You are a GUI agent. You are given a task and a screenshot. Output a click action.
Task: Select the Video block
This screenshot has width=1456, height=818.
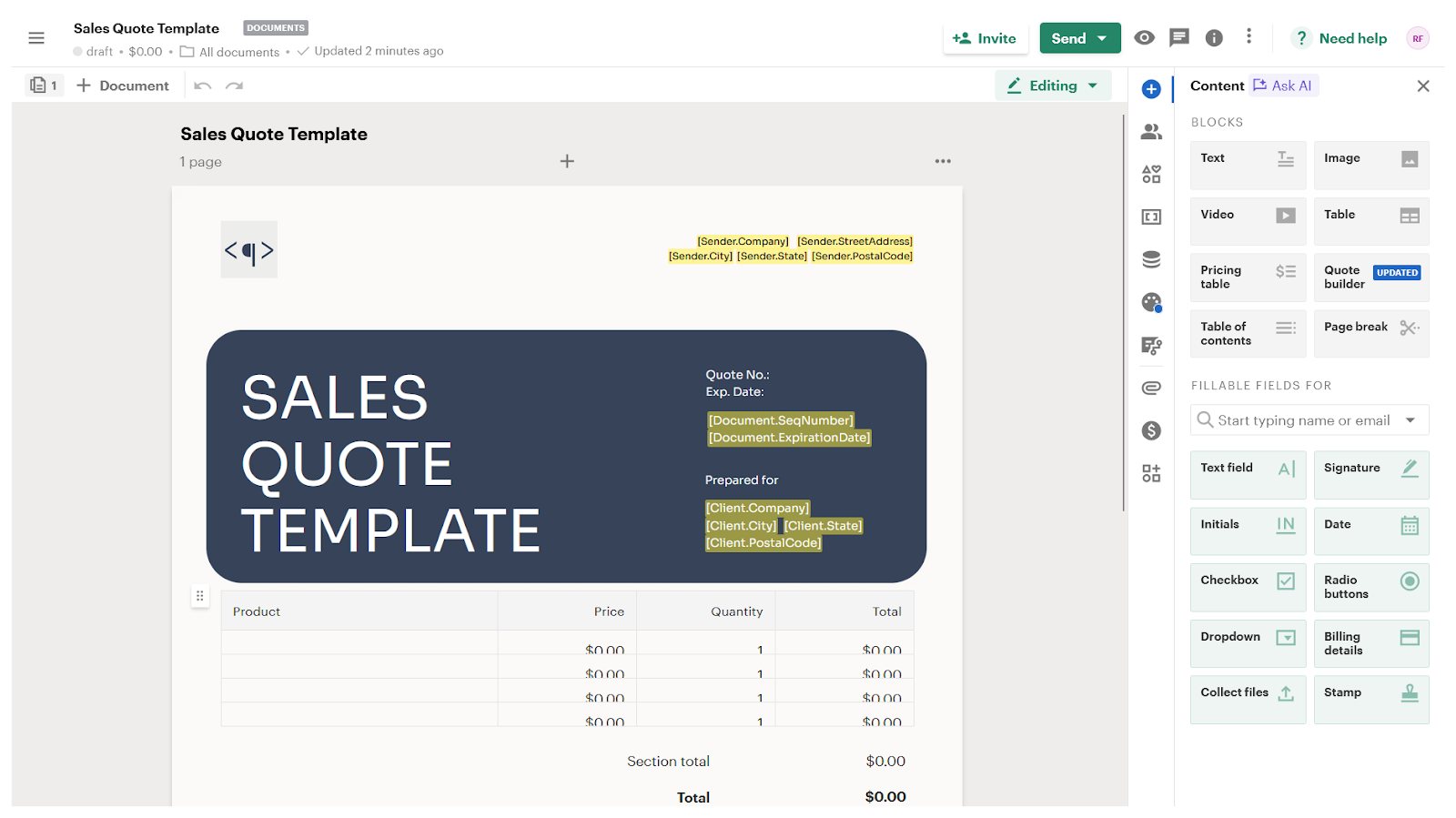pyautogui.click(x=1248, y=221)
